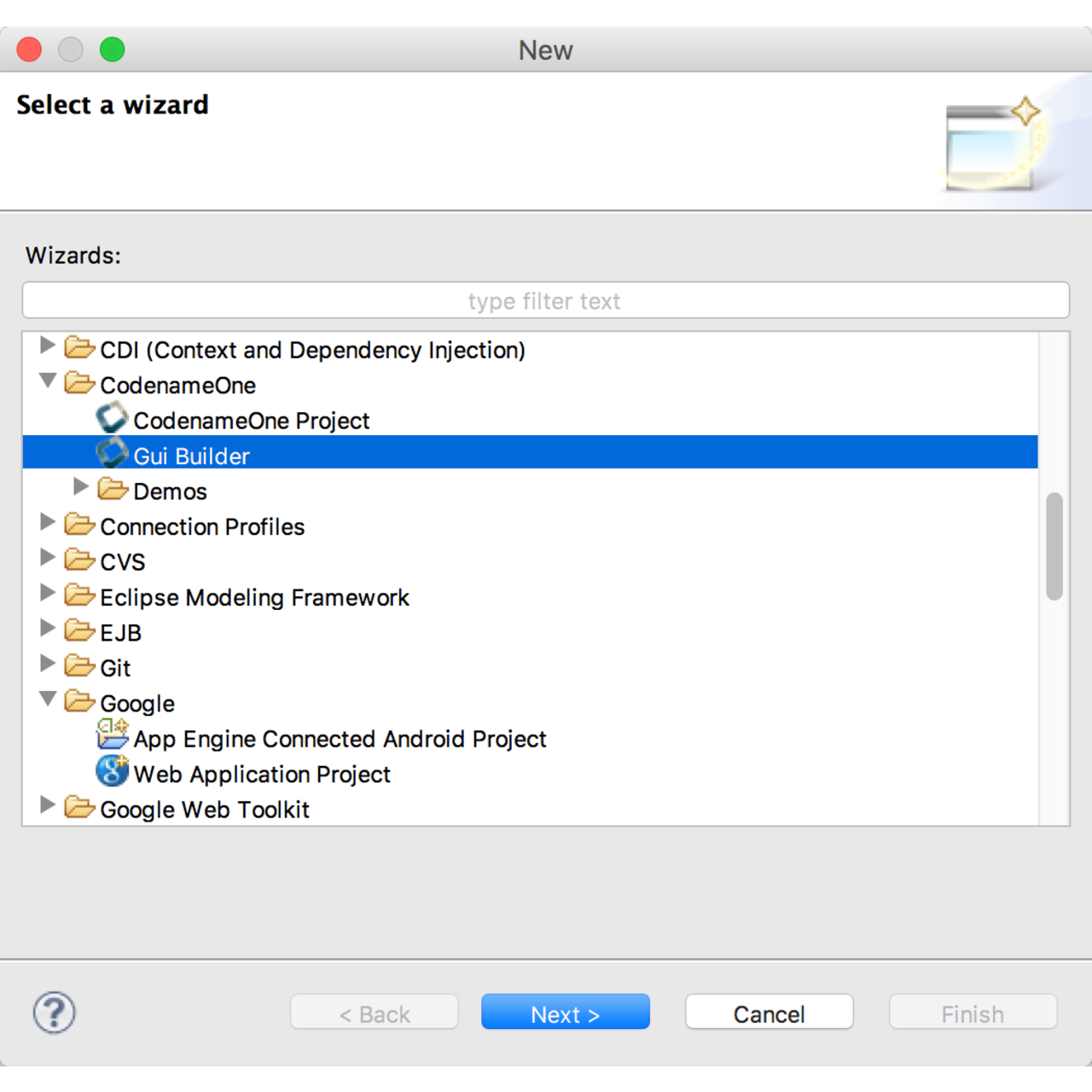This screenshot has height=1092, width=1092.
Task: Select the CVS wizard category
Action: click(x=123, y=561)
